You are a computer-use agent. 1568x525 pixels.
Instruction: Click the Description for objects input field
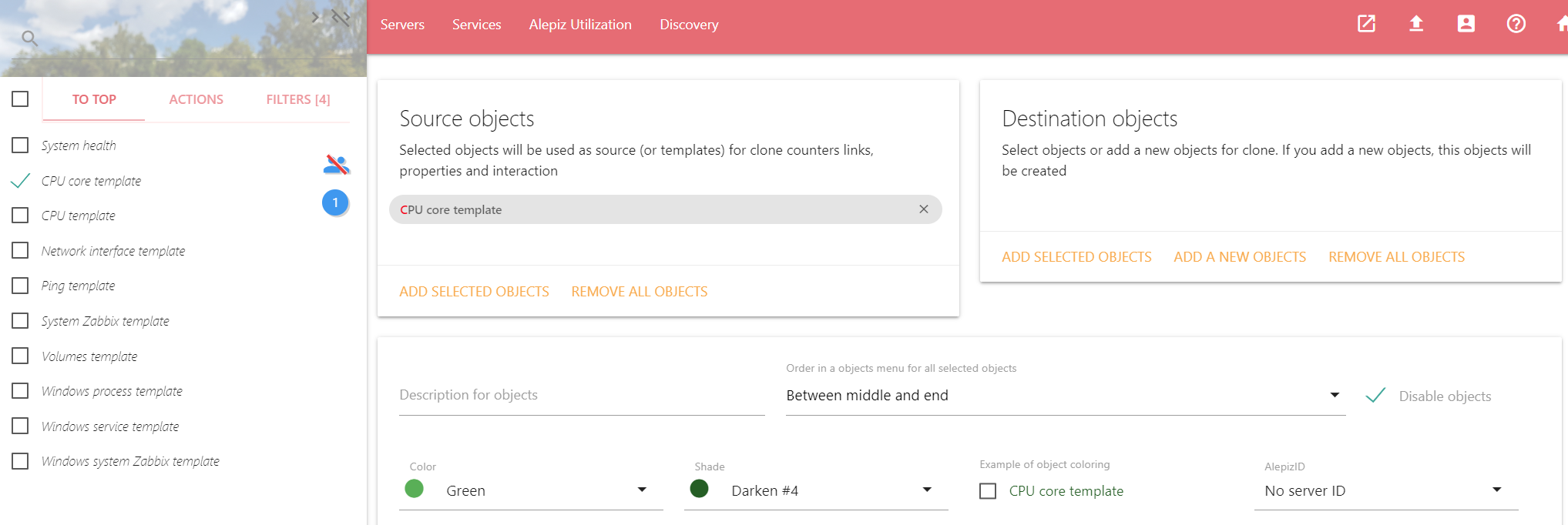(x=582, y=396)
